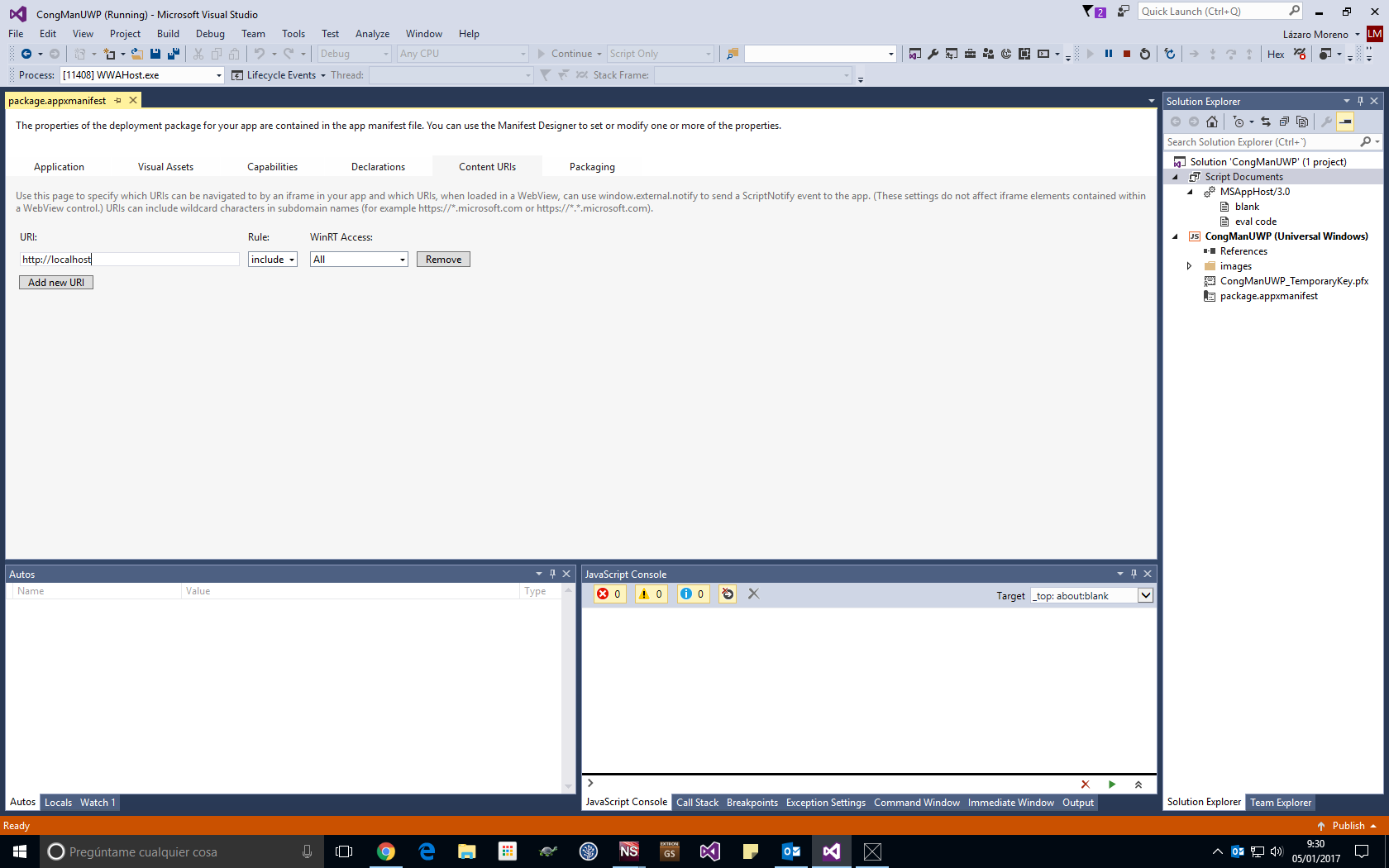This screenshot has height=868, width=1389.
Task: Click Collapse All in Solution Explorer
Action: click(1284, 122)
